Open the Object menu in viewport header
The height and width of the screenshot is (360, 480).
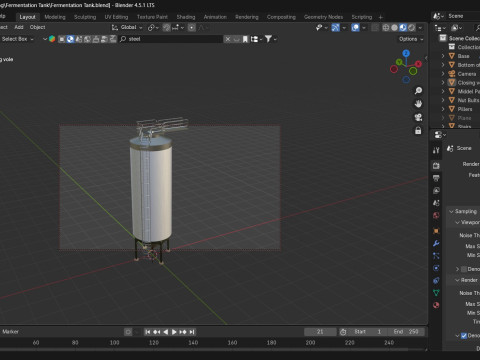point(38,27)
